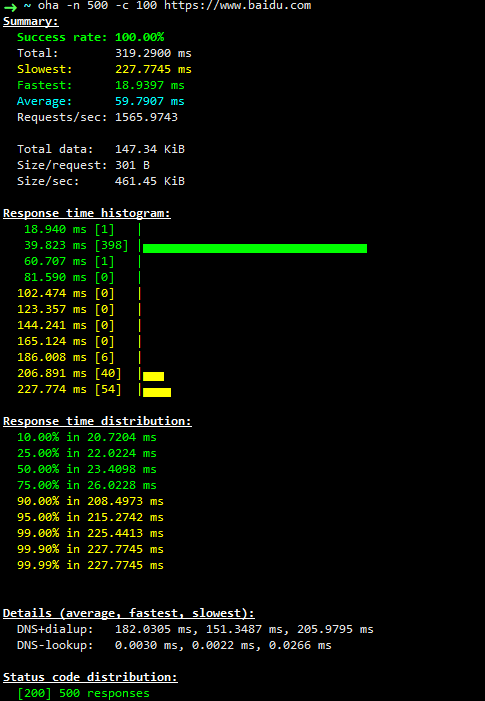The image size is (485, 701).
Task: Select 10.00% in 20.7204 ms line
Action: 87,437
